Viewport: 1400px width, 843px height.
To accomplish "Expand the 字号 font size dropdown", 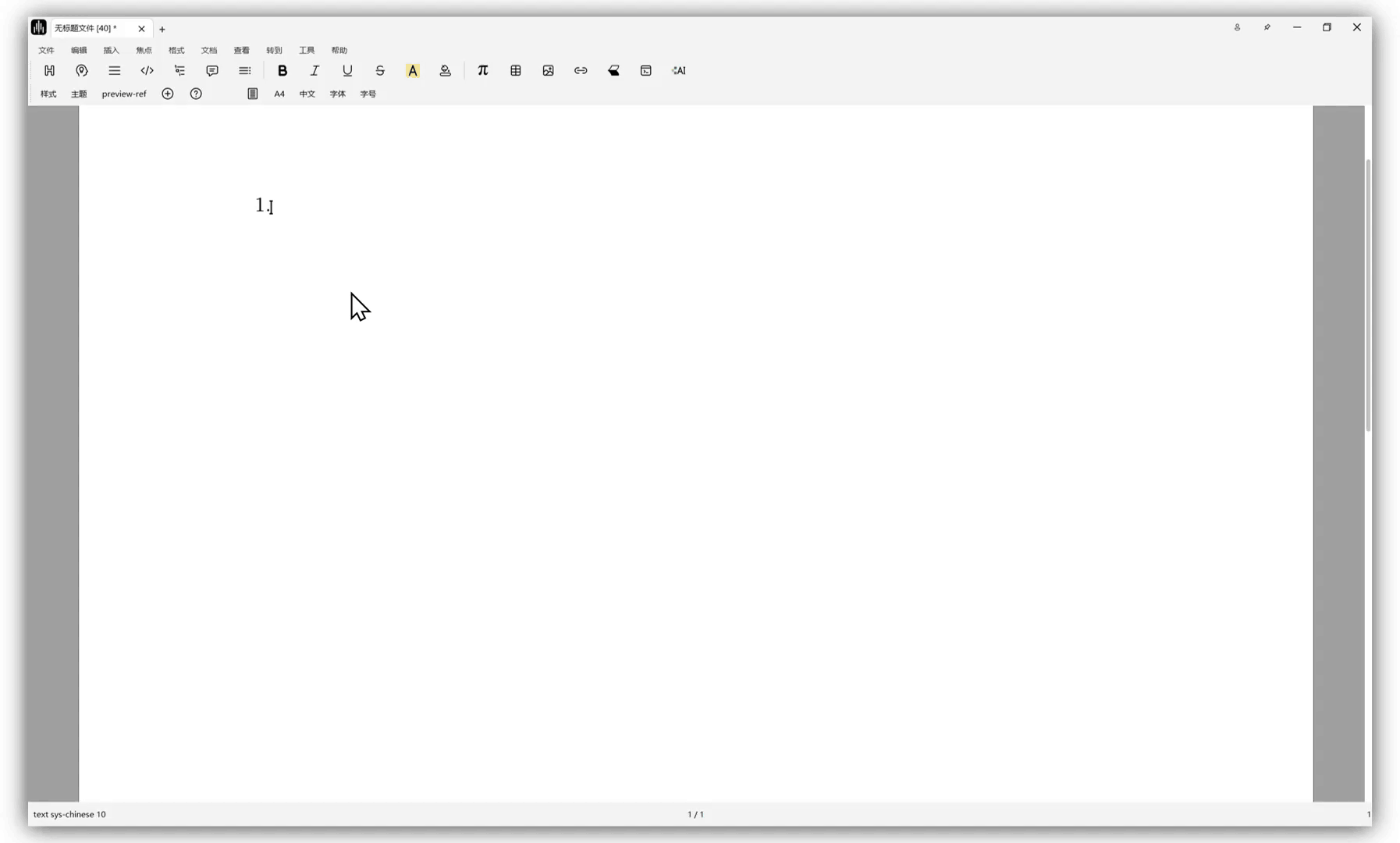I will (368, 94).
